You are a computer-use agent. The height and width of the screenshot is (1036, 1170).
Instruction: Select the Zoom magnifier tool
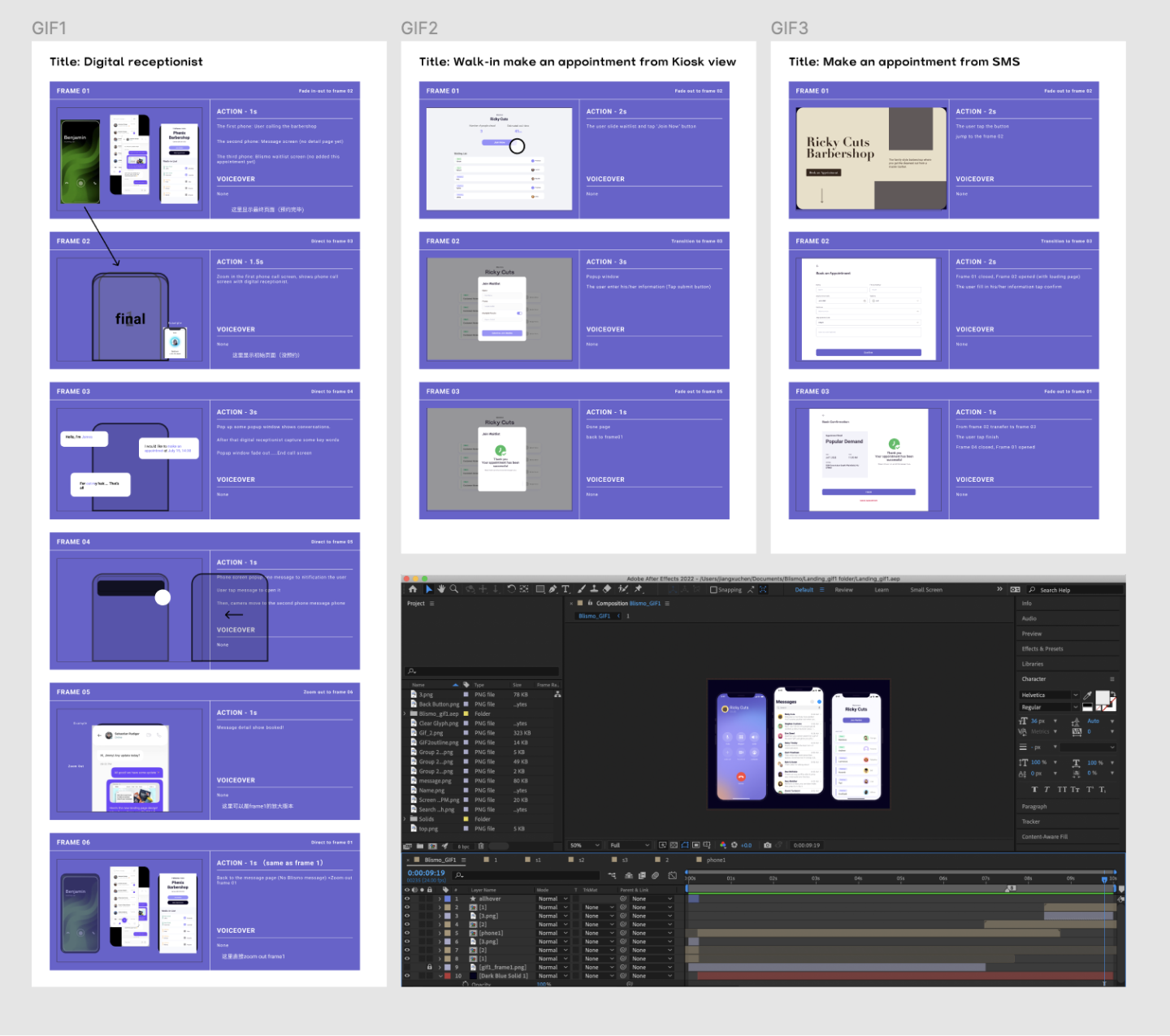pyautogui.click(x=454, y=589)
